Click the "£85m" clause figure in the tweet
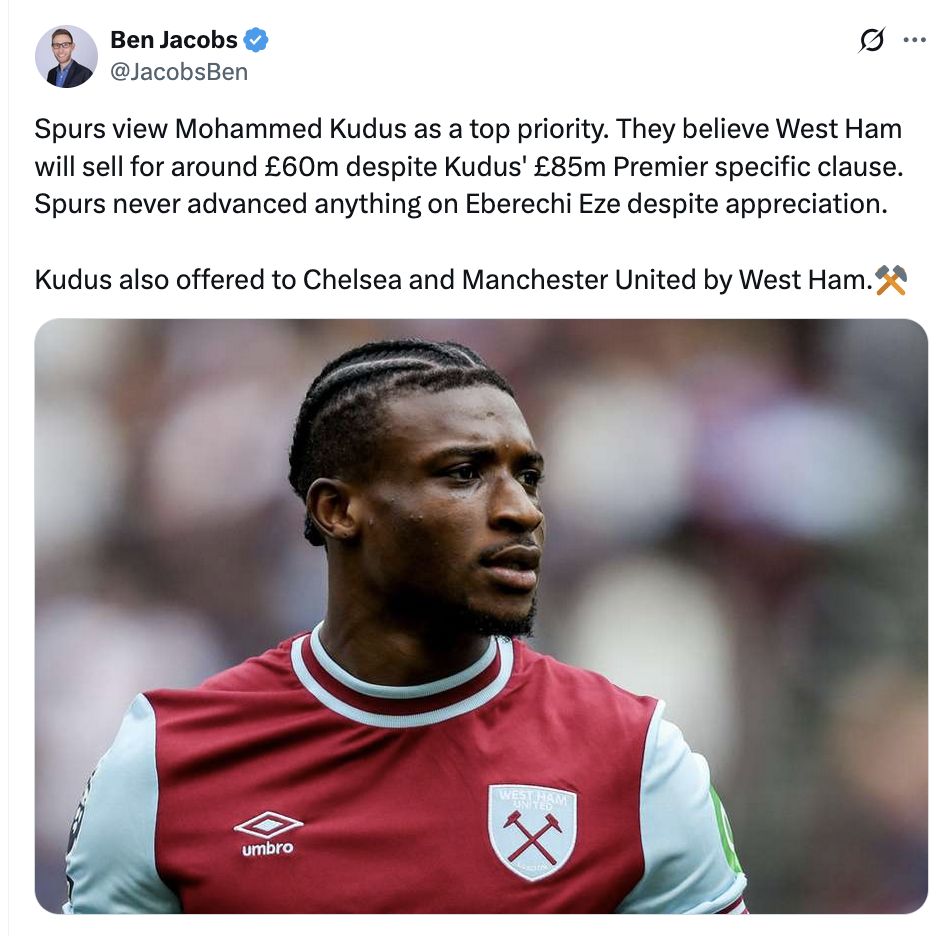The height and width of the screenshot is (936, 950). pos(570,167)
